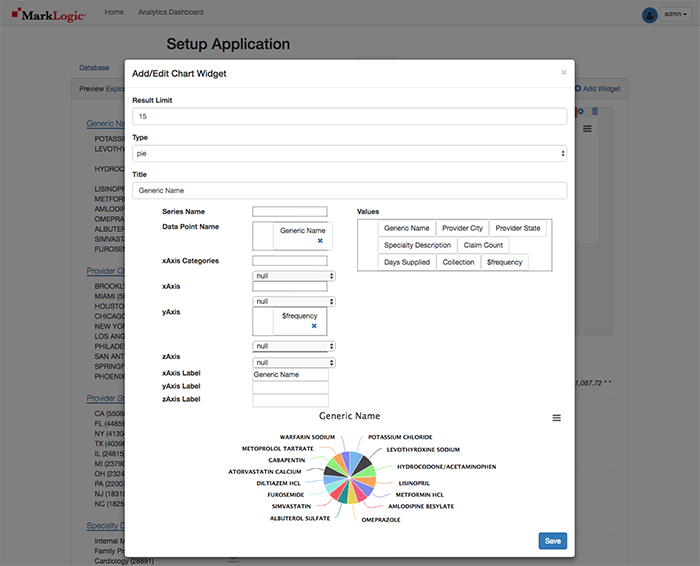Remove Generic Name from Data Point Name
This screenshot has width=700, height=566.
coord(320,241)
